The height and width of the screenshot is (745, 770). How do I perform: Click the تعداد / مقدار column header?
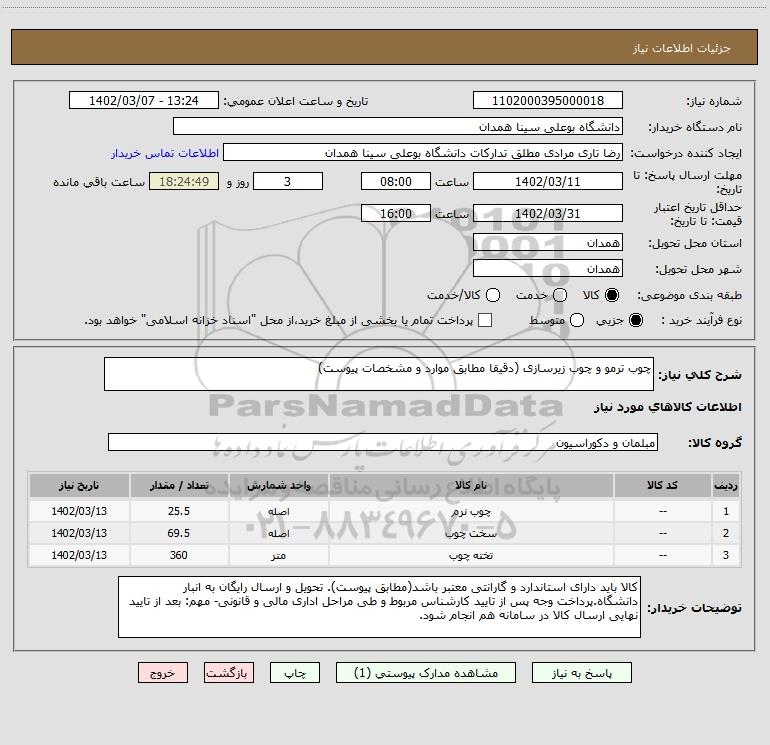click(x=179, y=486)
